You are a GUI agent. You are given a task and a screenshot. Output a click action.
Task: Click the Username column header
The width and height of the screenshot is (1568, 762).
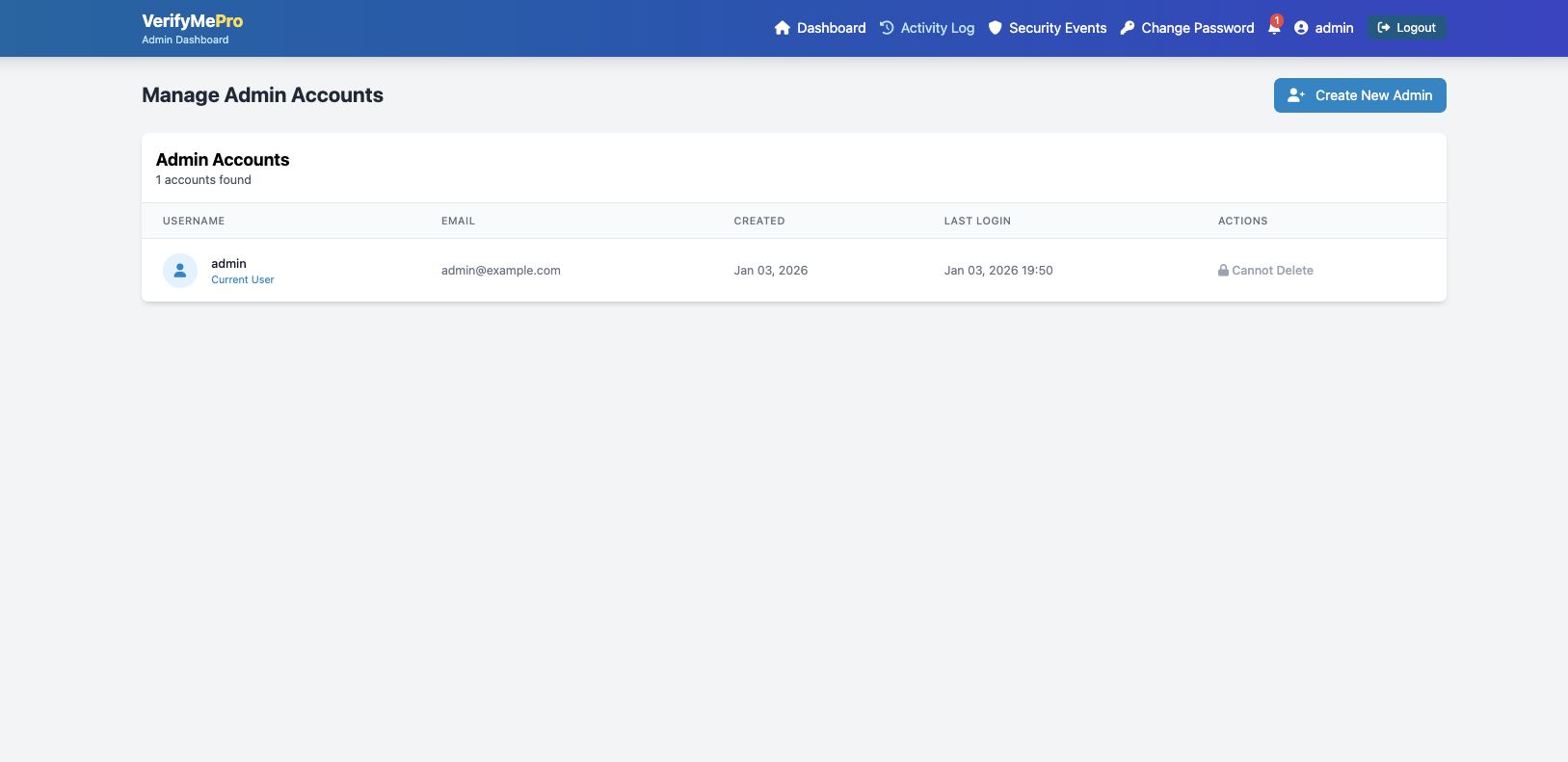194,221
